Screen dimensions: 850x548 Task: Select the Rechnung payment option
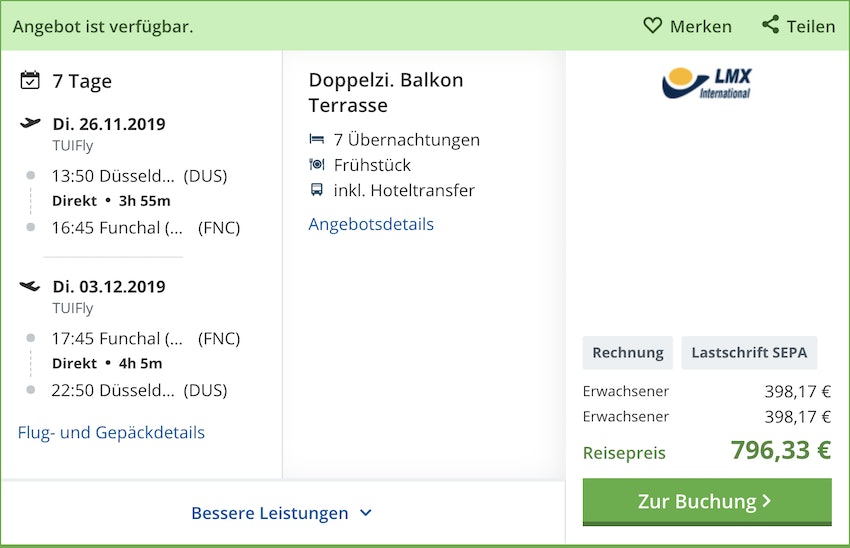click(x=628, y=352)
